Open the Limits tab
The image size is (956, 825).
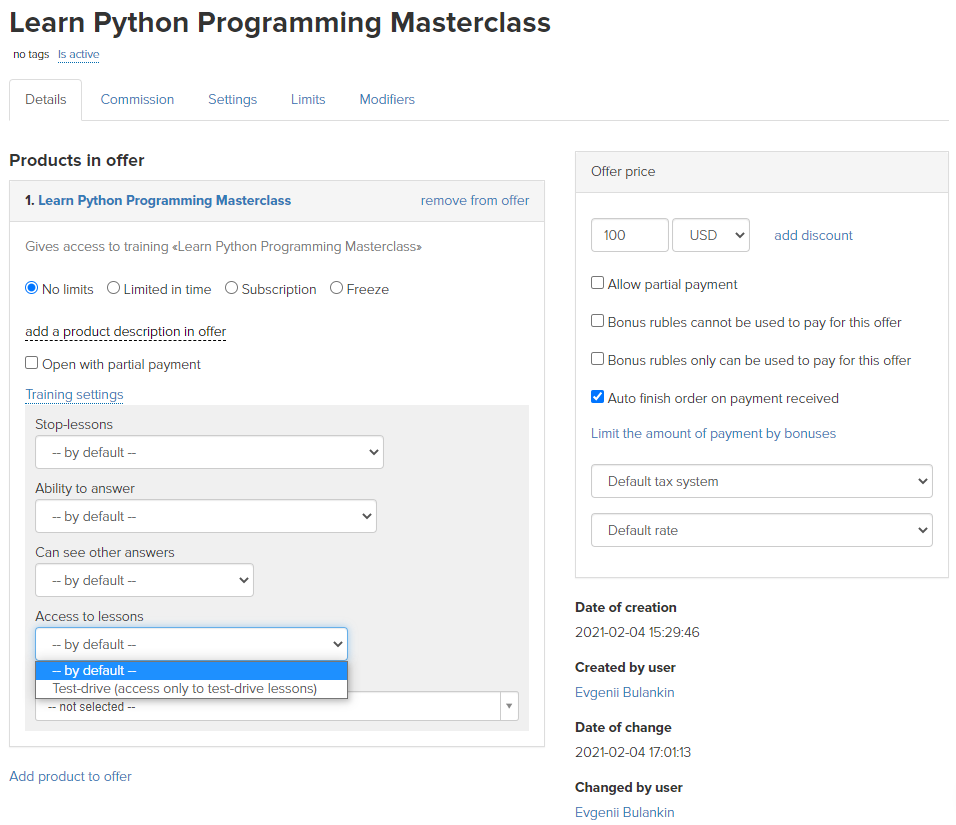[x=308, y=99]
